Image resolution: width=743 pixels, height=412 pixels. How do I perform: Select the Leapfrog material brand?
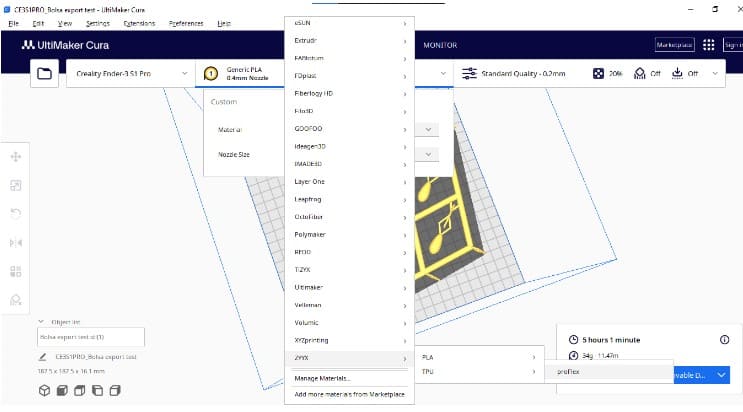(349, 199)
